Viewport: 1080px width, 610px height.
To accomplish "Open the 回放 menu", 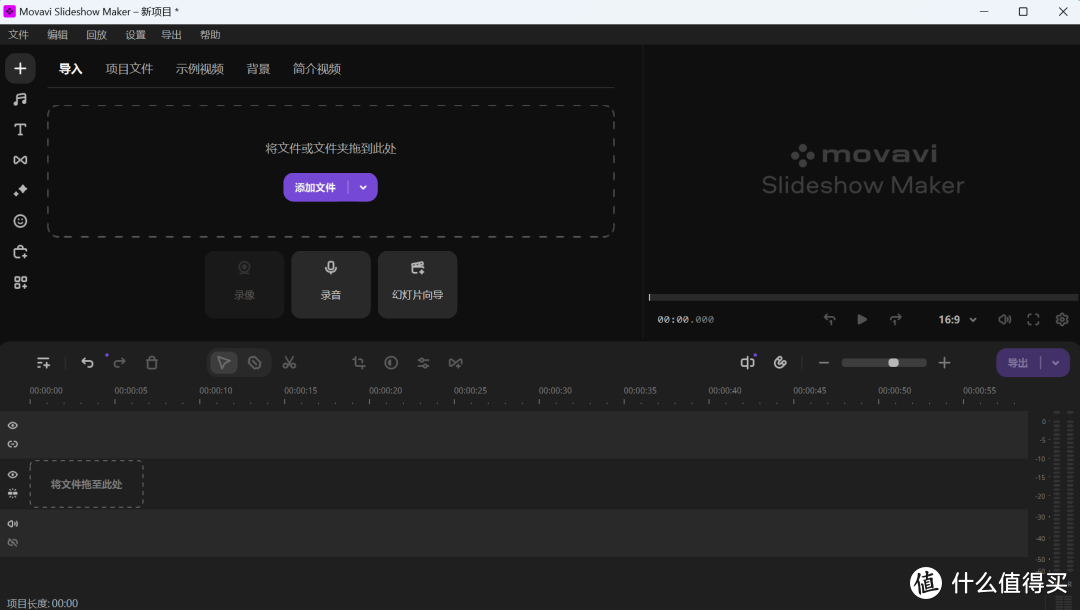I will [x=96, y=35].
